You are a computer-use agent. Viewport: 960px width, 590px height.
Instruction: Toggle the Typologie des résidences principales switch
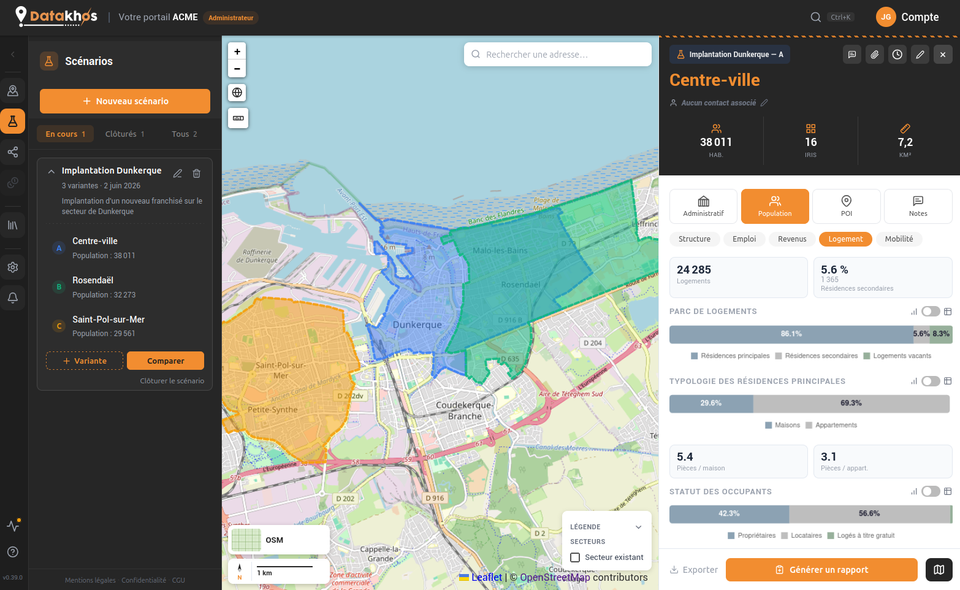pos(931,381)
